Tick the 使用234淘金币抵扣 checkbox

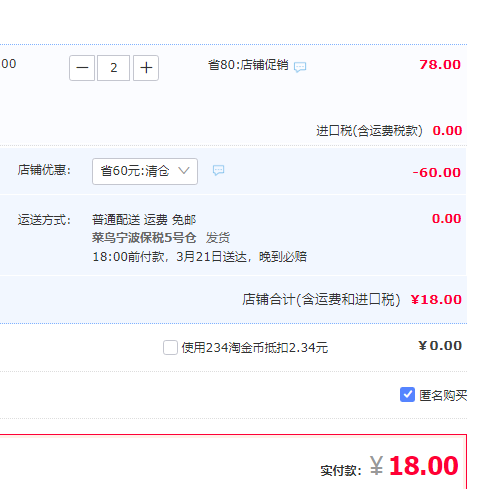pos(170,347)
